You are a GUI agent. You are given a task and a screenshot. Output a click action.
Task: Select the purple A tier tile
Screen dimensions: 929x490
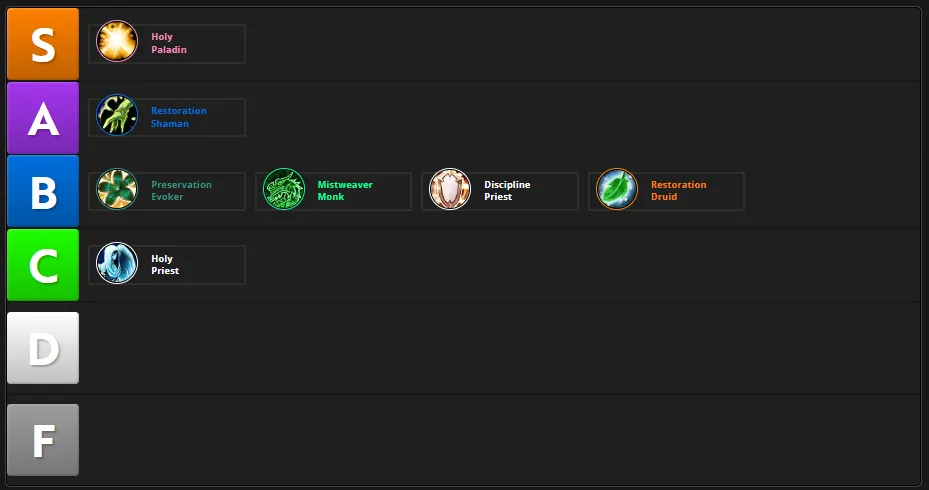[x=43, y=118]
